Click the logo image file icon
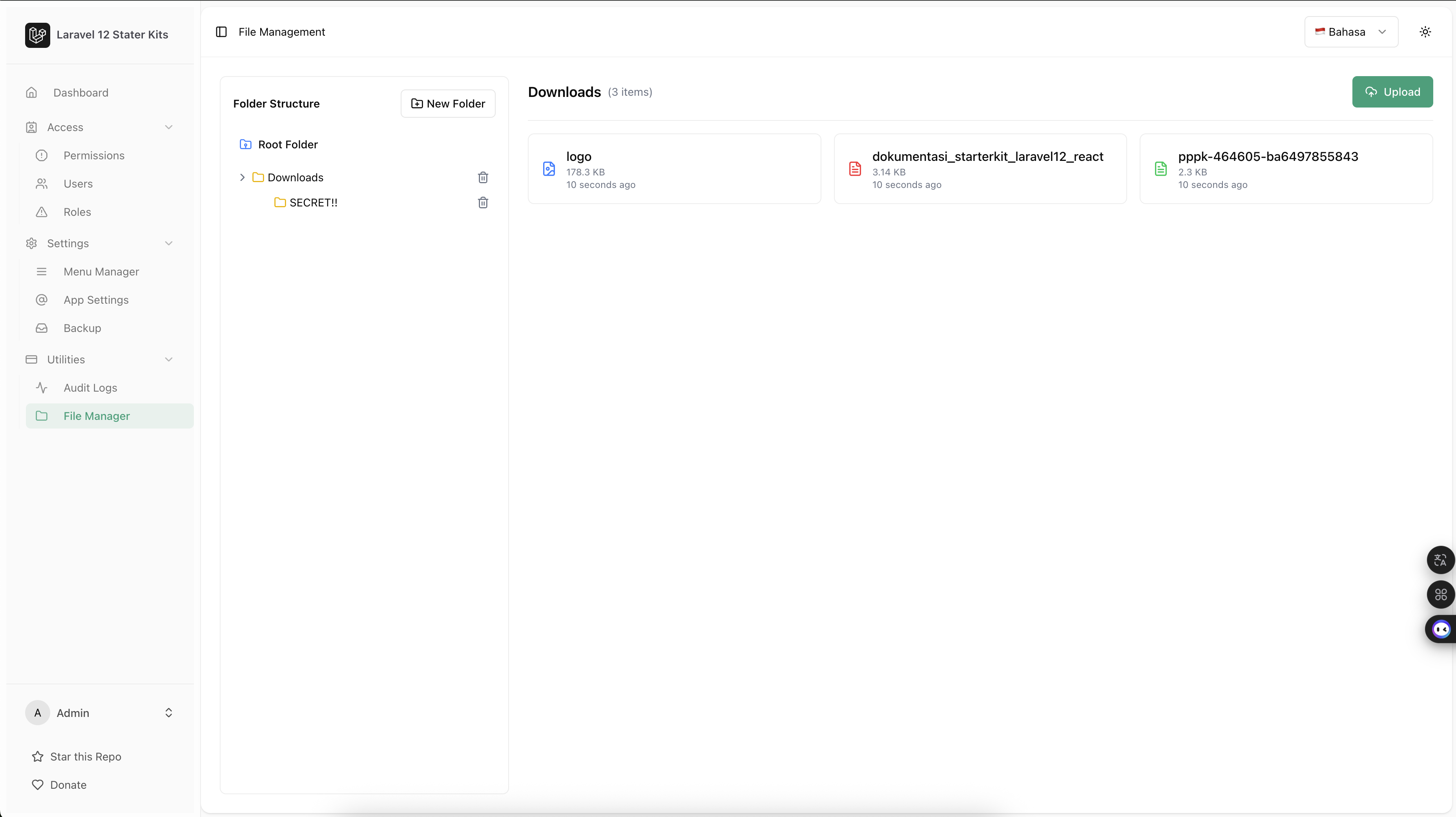 [549, 169]
